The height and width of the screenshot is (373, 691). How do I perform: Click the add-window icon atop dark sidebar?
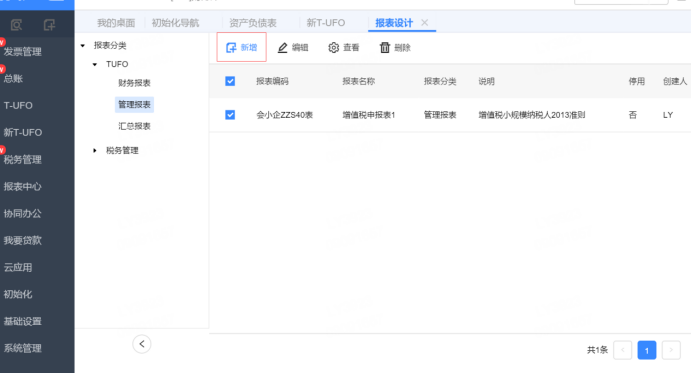(x=49, y=25)
